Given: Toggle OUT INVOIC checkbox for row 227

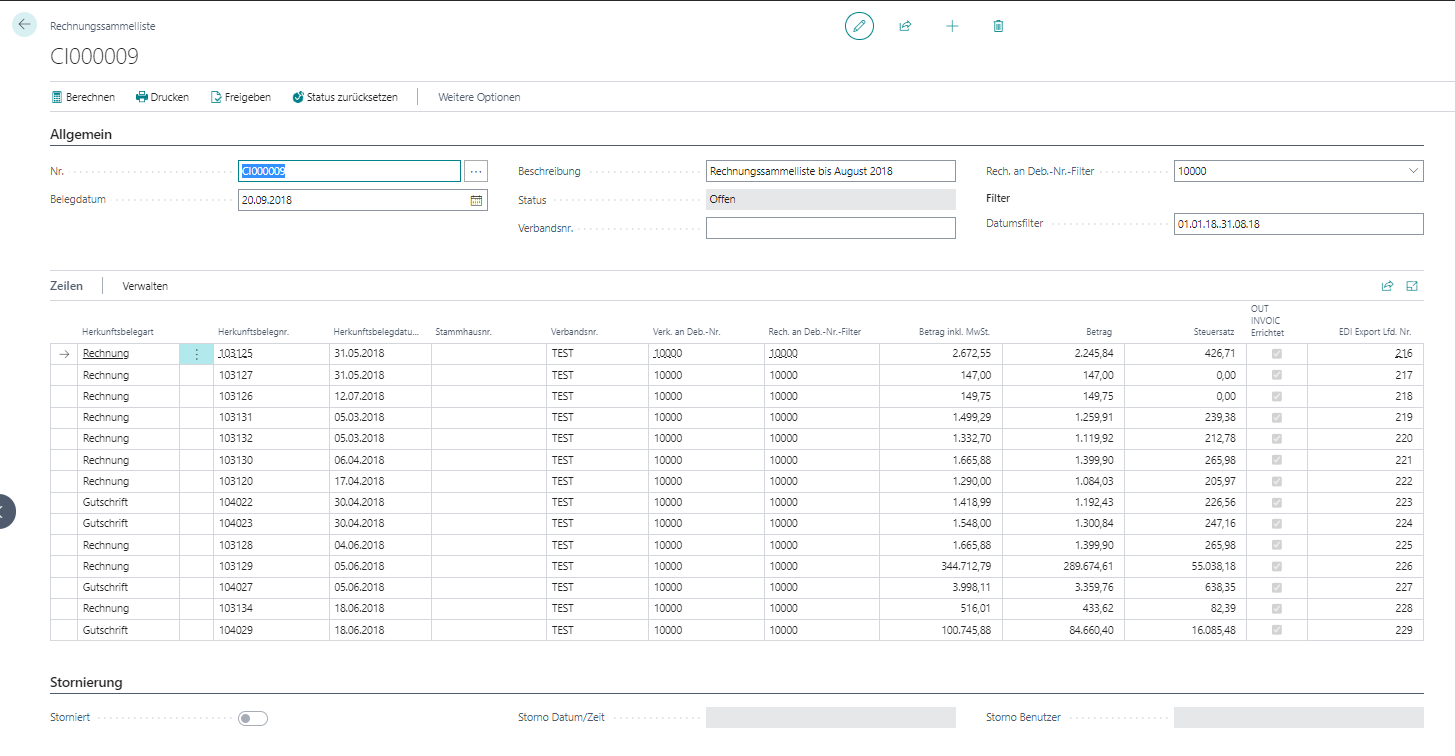Looking at the screenshot, I should click(1277, 587).
